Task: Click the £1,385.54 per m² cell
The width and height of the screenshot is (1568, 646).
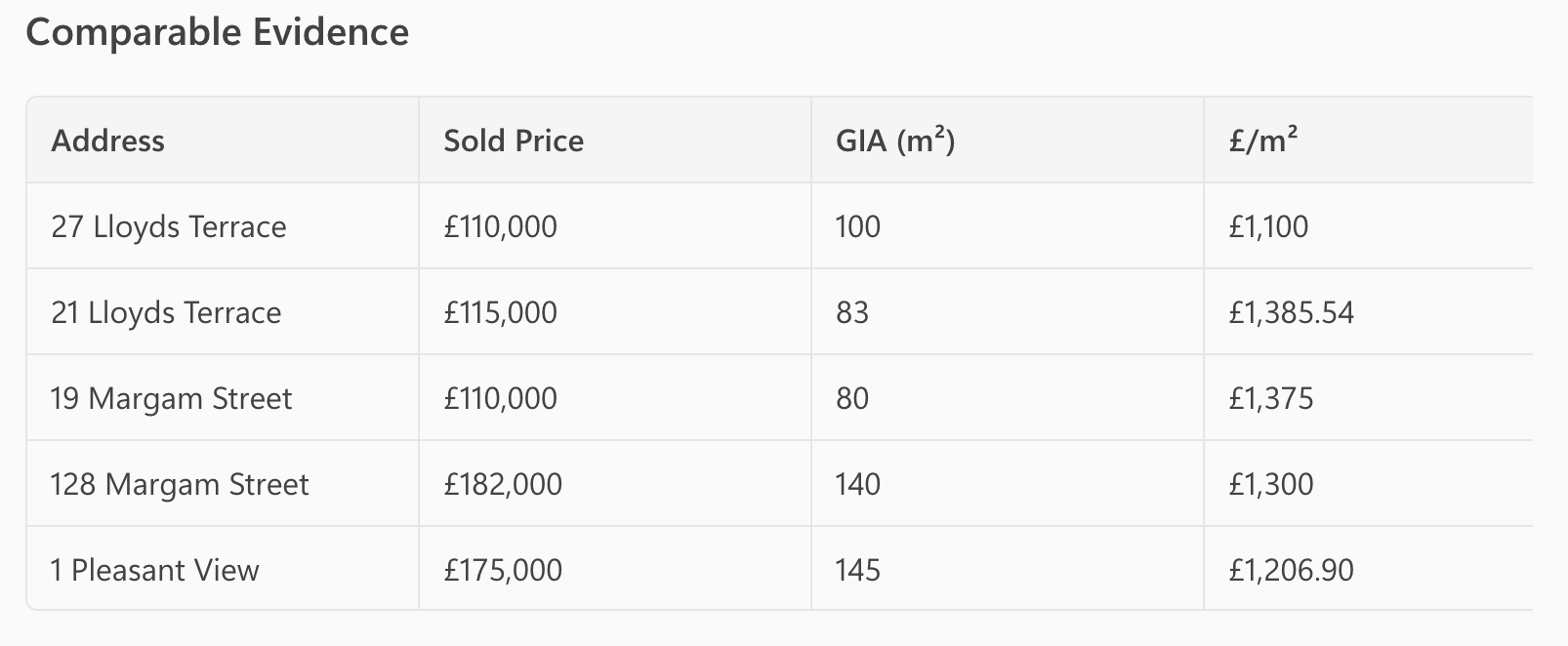Action: tap(1292, 312)
